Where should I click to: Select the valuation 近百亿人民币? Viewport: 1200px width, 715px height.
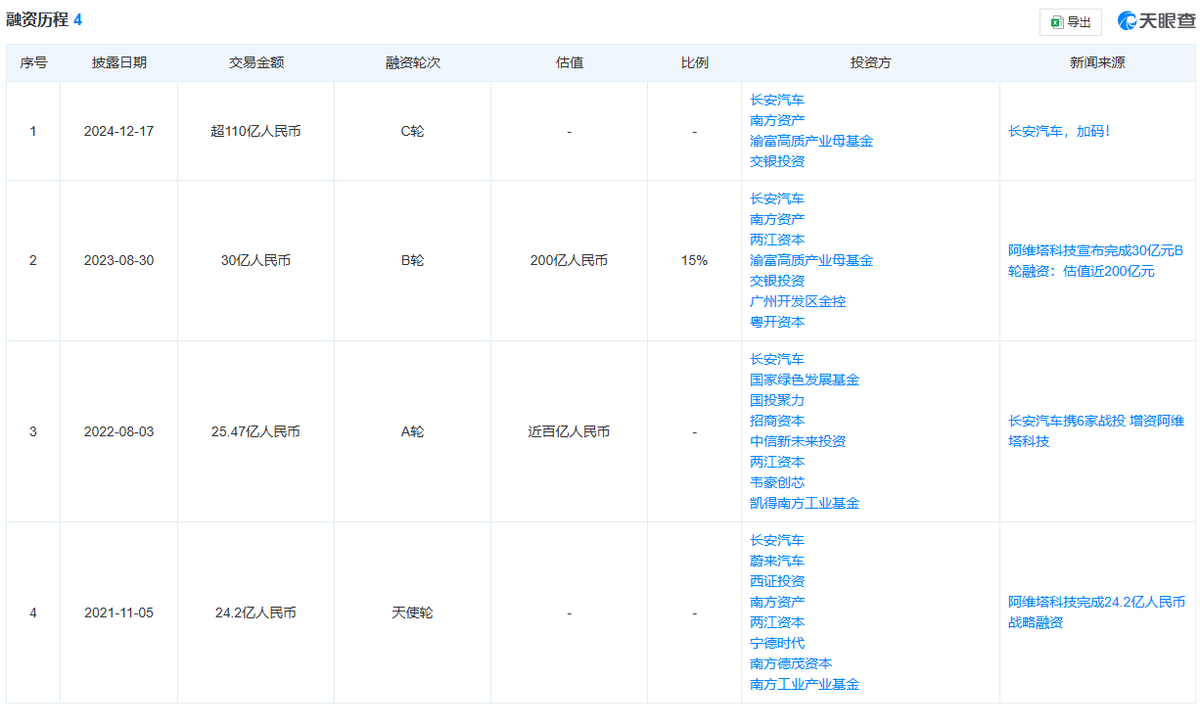pyautogui.click(x=569, y=432)
